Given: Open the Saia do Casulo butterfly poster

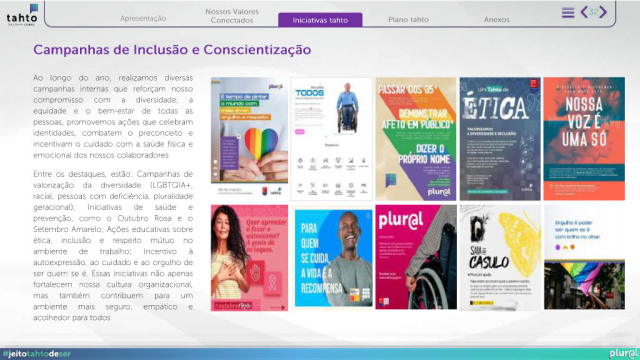Looking at the screenshot, I should tap(500, 258).
